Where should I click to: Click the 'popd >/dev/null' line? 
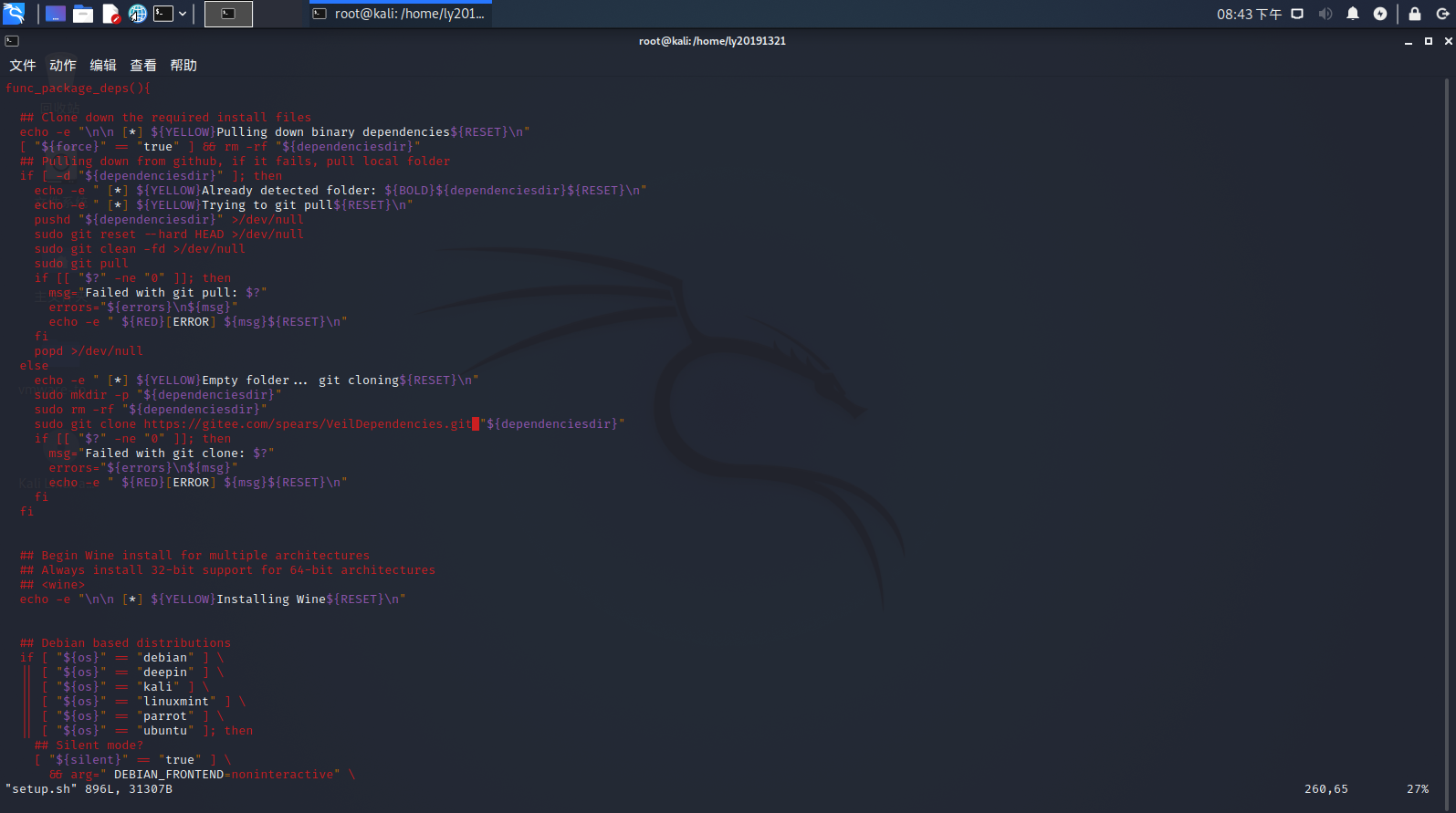(x=89, y=351)
